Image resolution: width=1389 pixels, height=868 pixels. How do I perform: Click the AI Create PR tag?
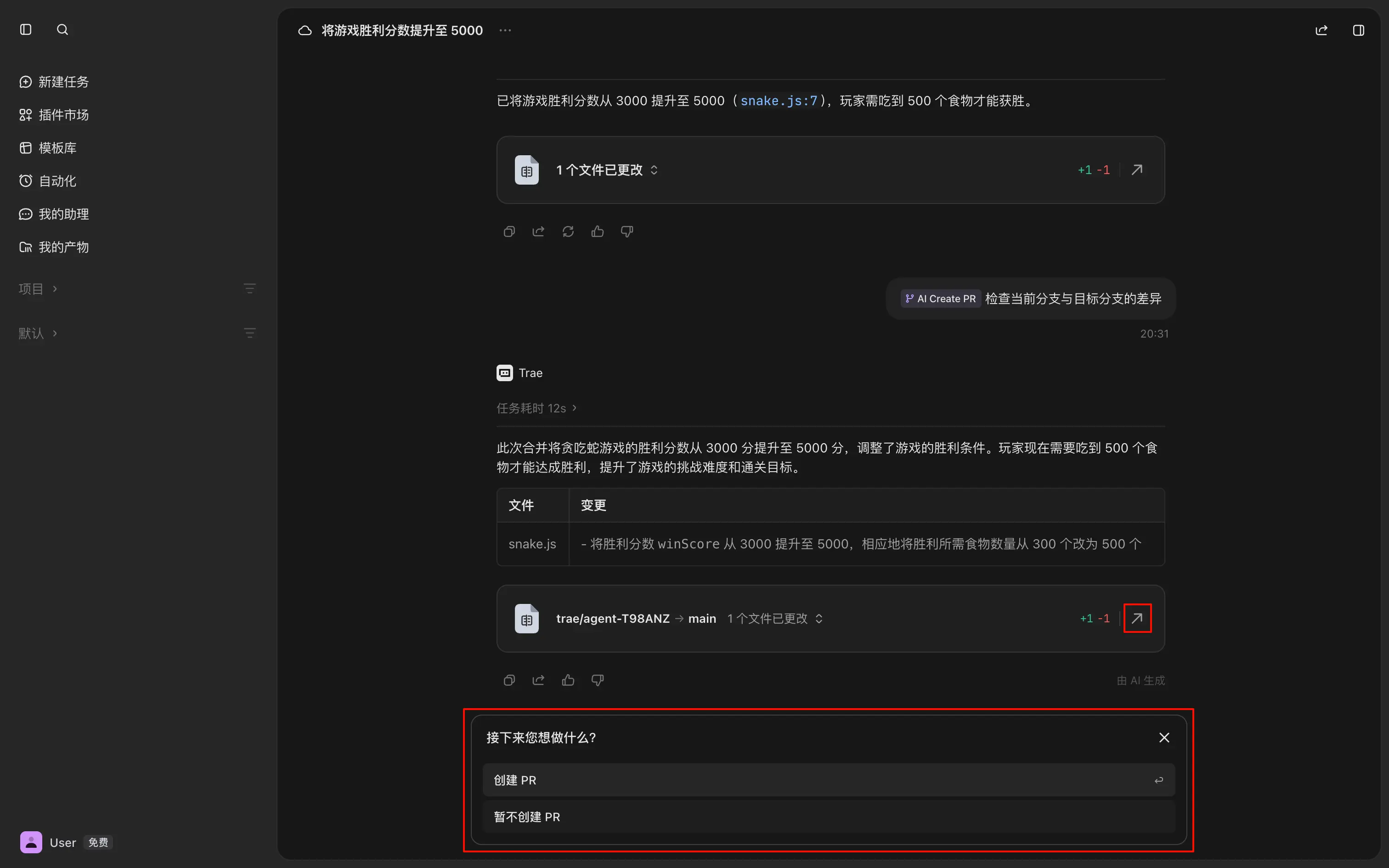[941, 299]
